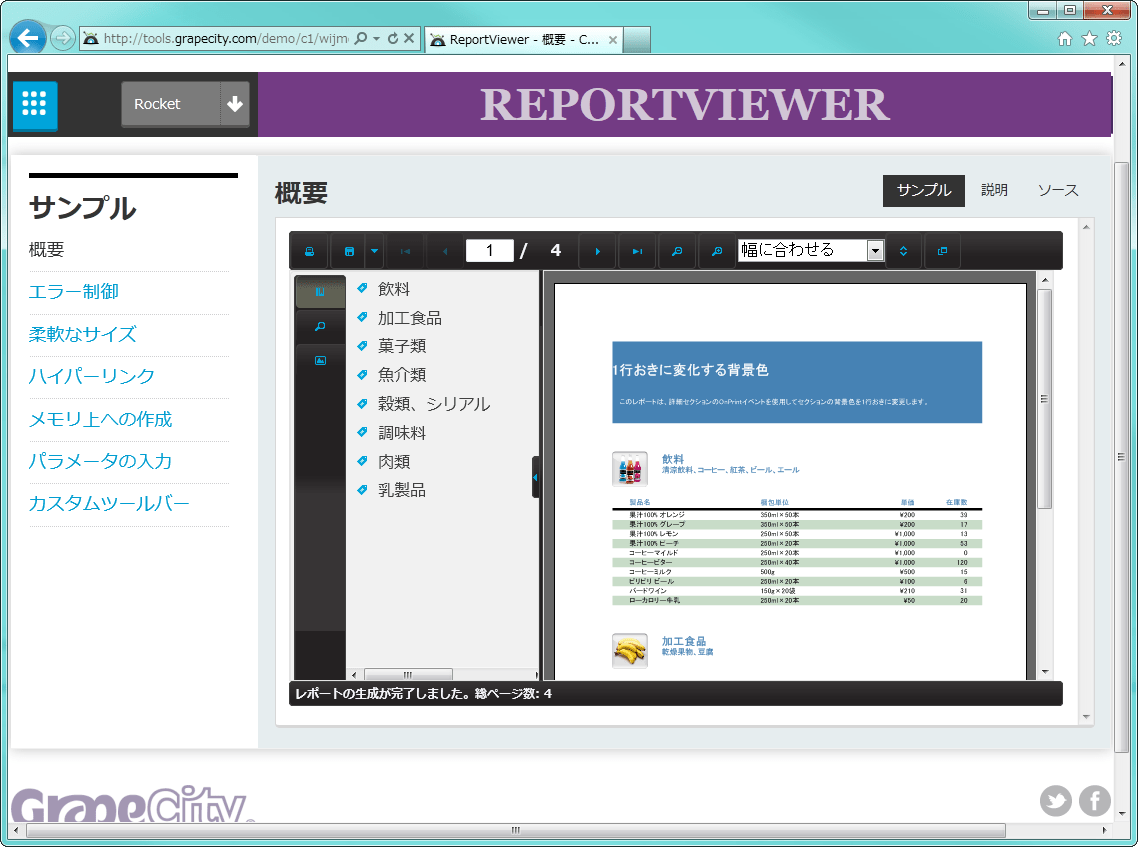
Task: Switch to the 説明 tab
Action: pyautogui.click(x=994, y=190)
